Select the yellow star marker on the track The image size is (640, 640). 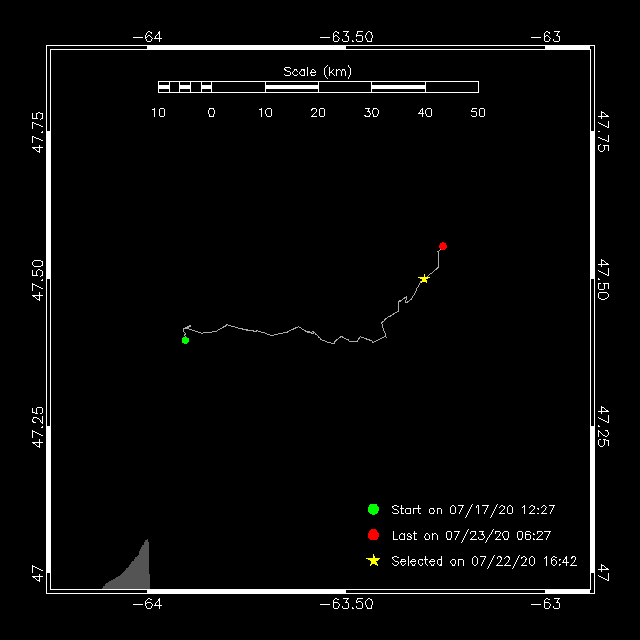(x=424, y=279)
